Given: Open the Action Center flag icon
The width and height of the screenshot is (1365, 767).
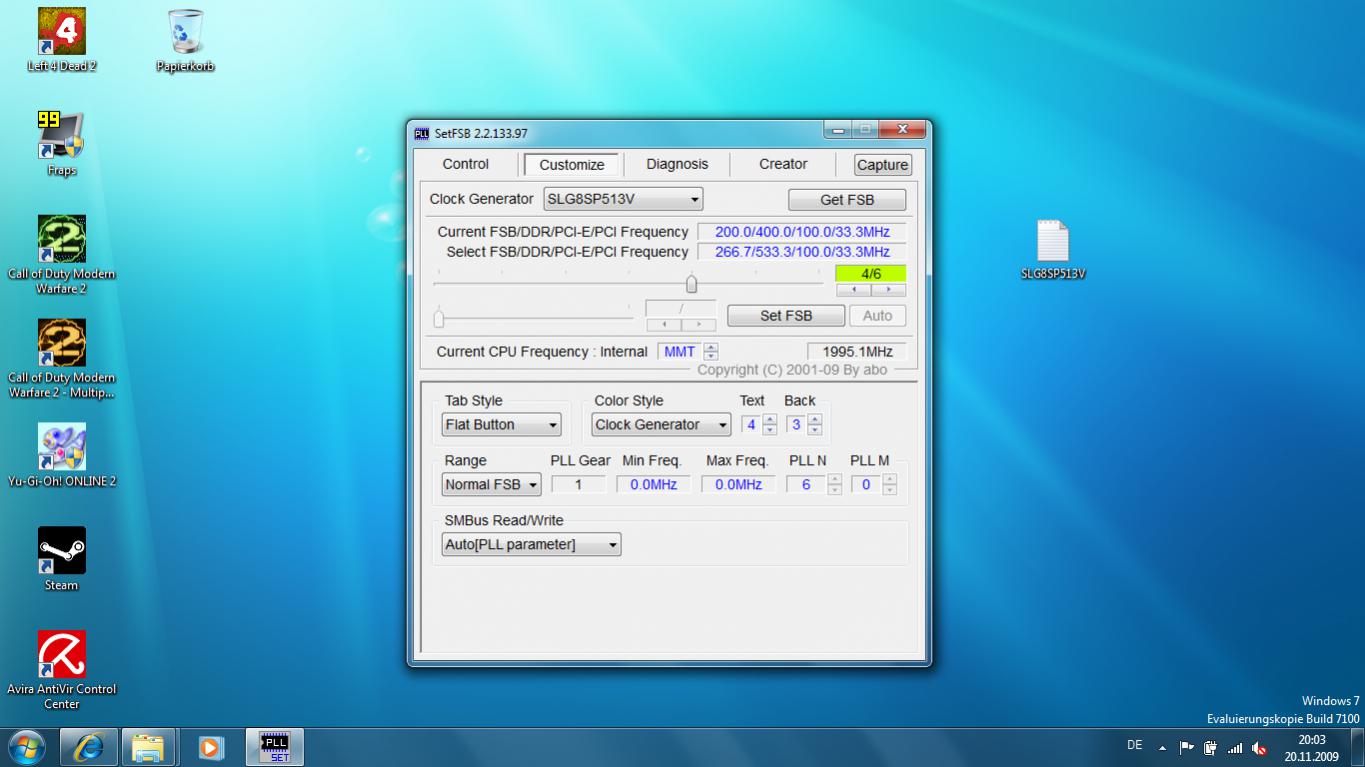Looking at the screenshot, I should (x=1187, y=748).
